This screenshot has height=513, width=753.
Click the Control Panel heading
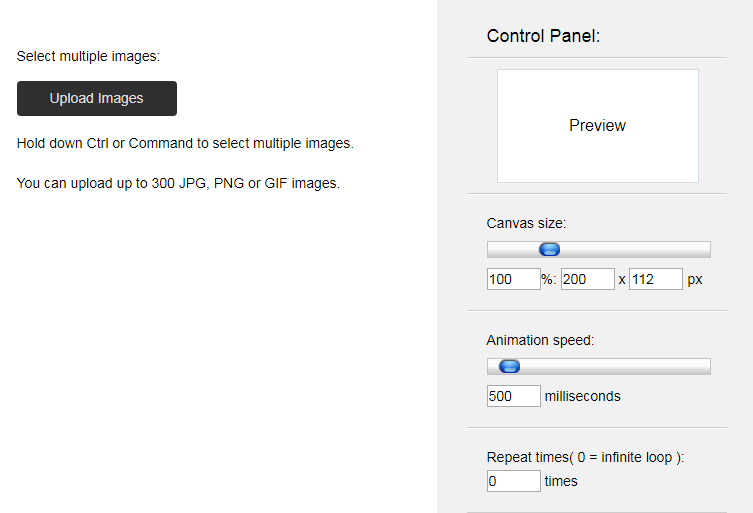point(543,36)
